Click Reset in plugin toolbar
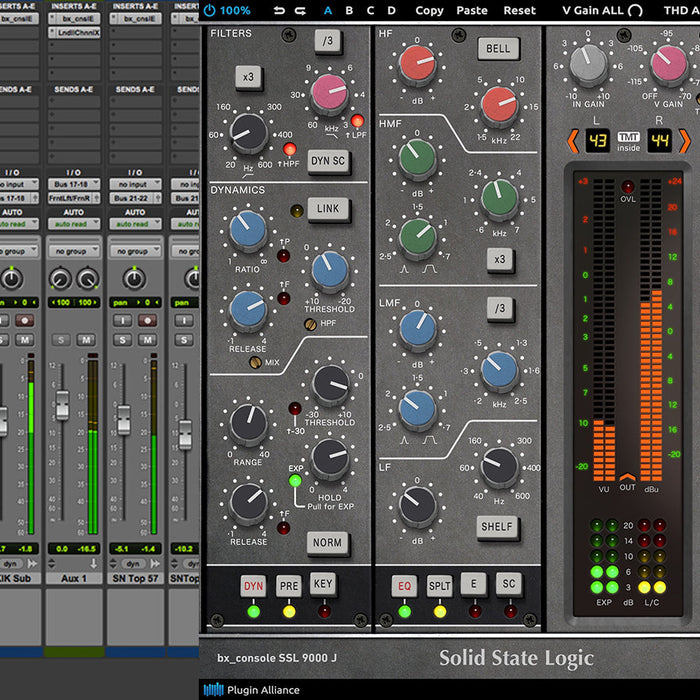This screenshot has width=700, height=700. tap(519, 10)
